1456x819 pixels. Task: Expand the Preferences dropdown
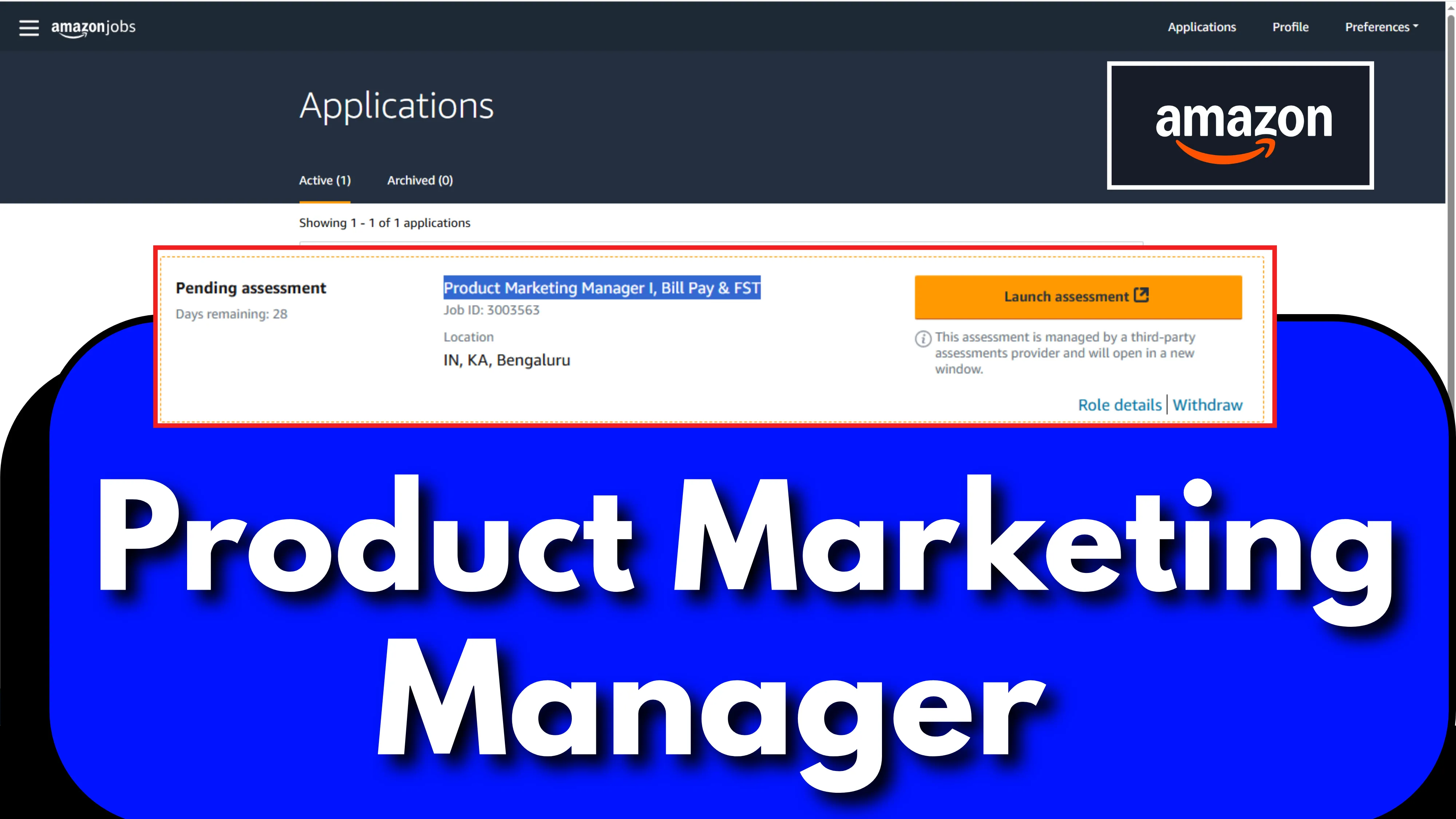pyautogui.click(x=1381, y=27)
